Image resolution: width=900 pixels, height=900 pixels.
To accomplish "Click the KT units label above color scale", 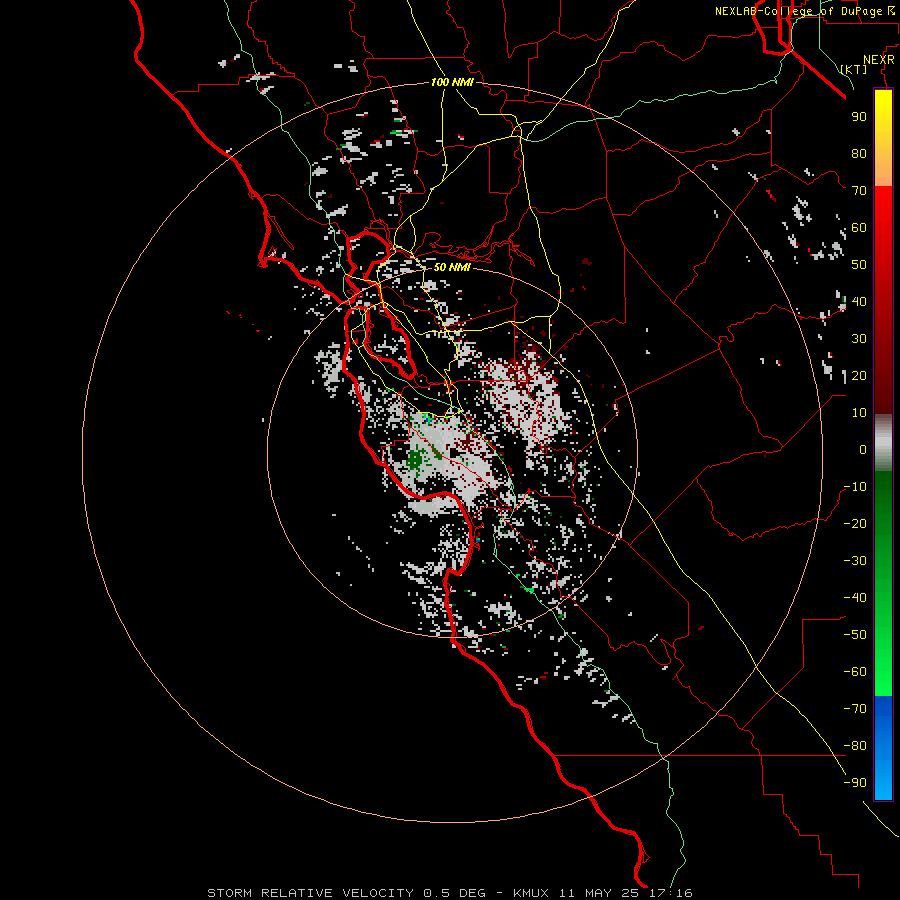I will pos(854,69).
